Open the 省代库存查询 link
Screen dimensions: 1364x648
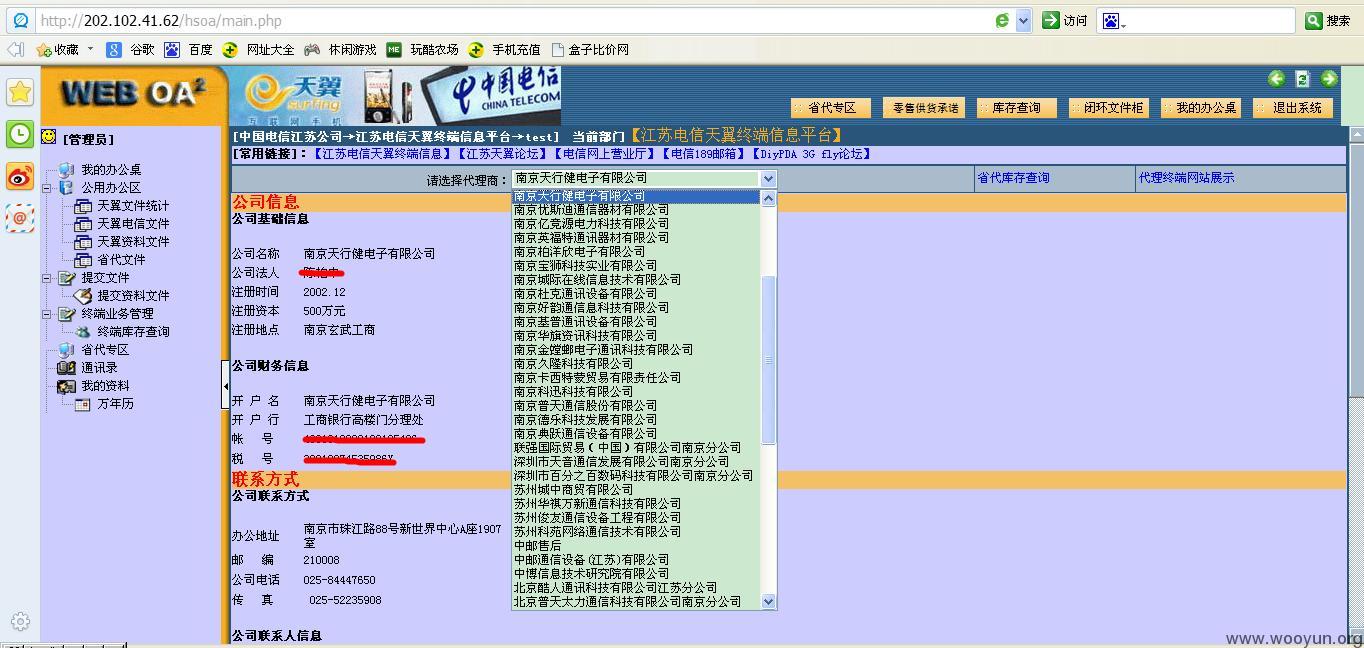(x=1013, y=178)
